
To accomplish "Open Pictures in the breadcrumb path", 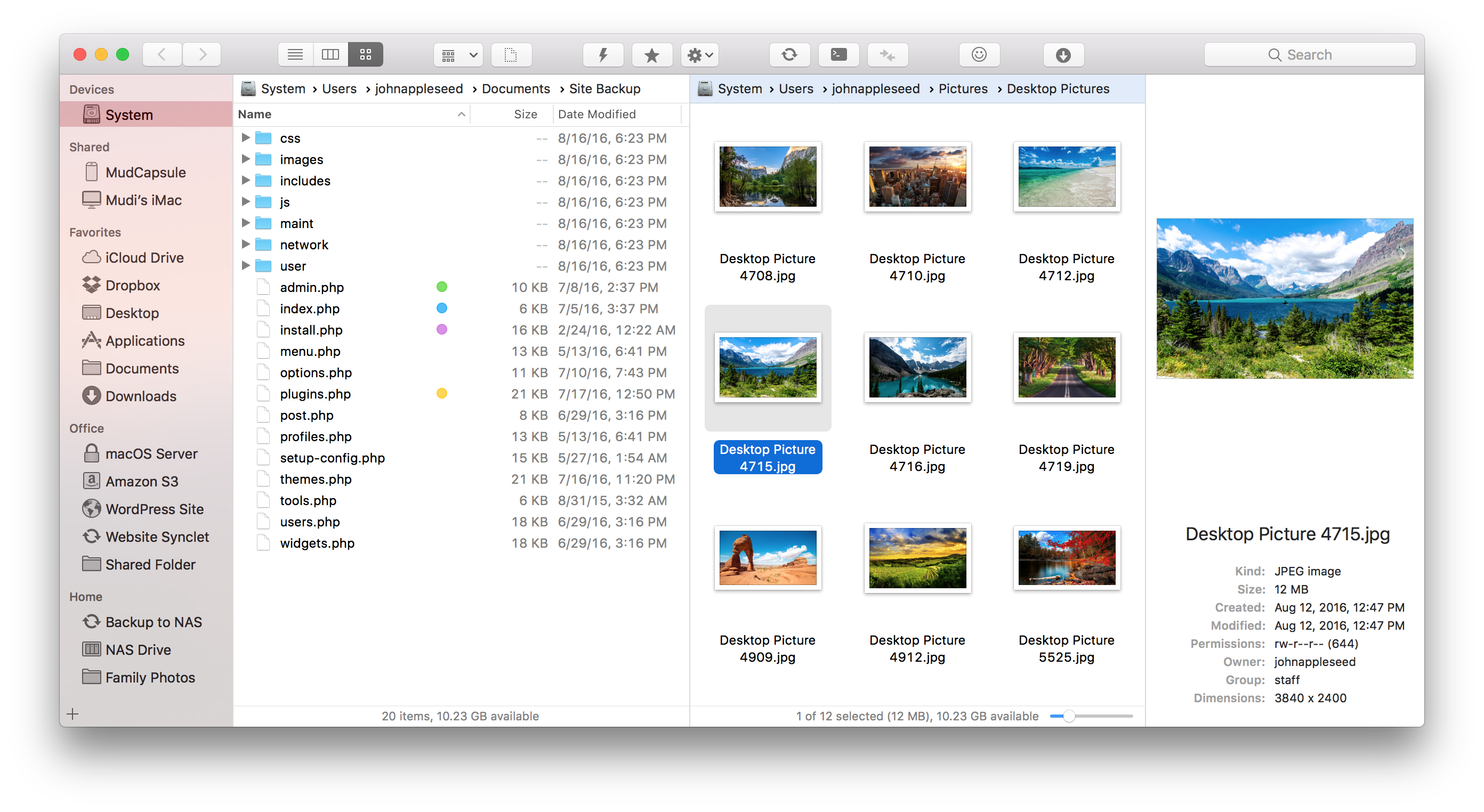I will tap(963, 88).
